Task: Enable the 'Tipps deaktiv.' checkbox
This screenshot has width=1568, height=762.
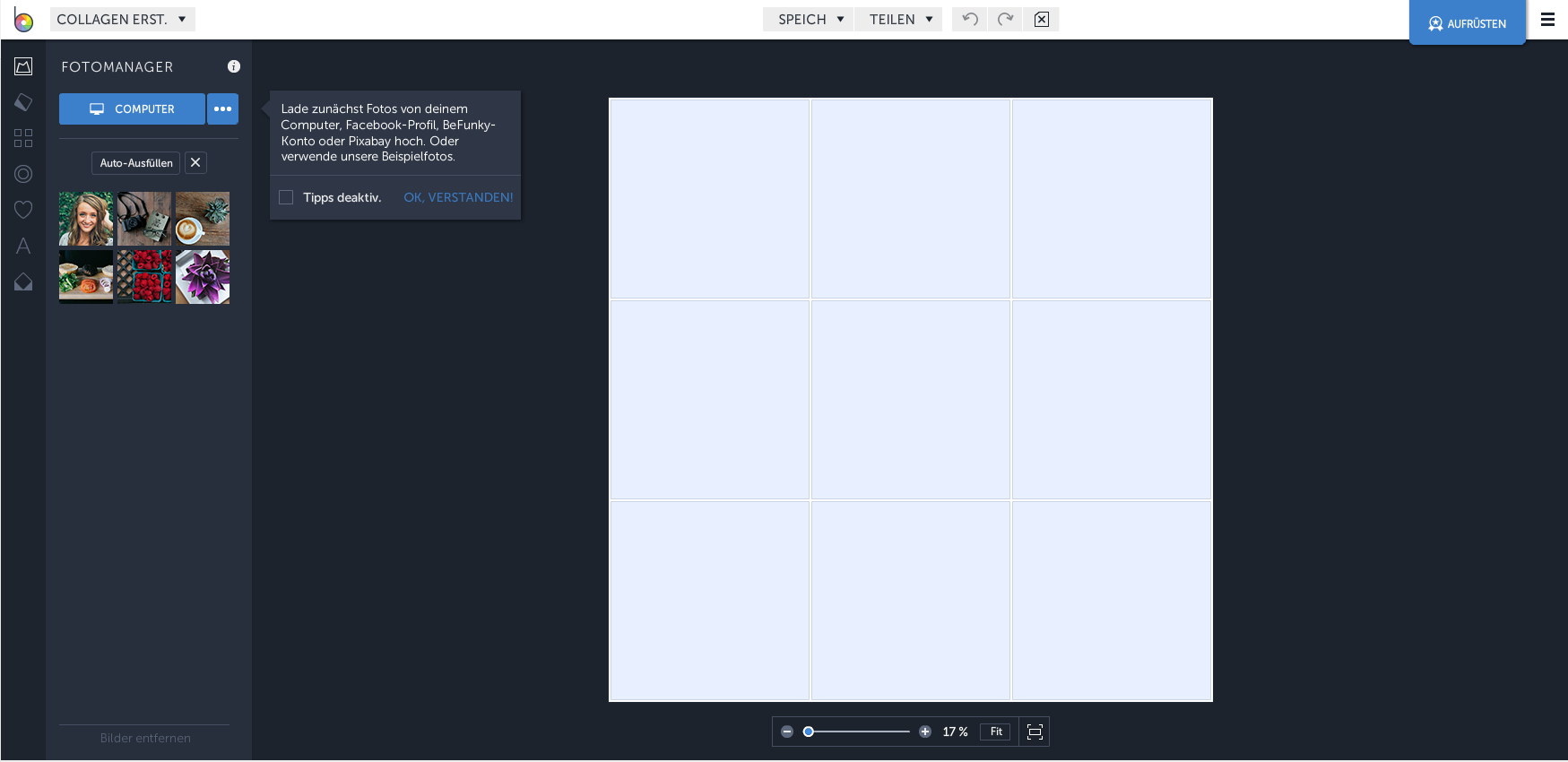Action: pyautogui.click(x=286, y=197)
